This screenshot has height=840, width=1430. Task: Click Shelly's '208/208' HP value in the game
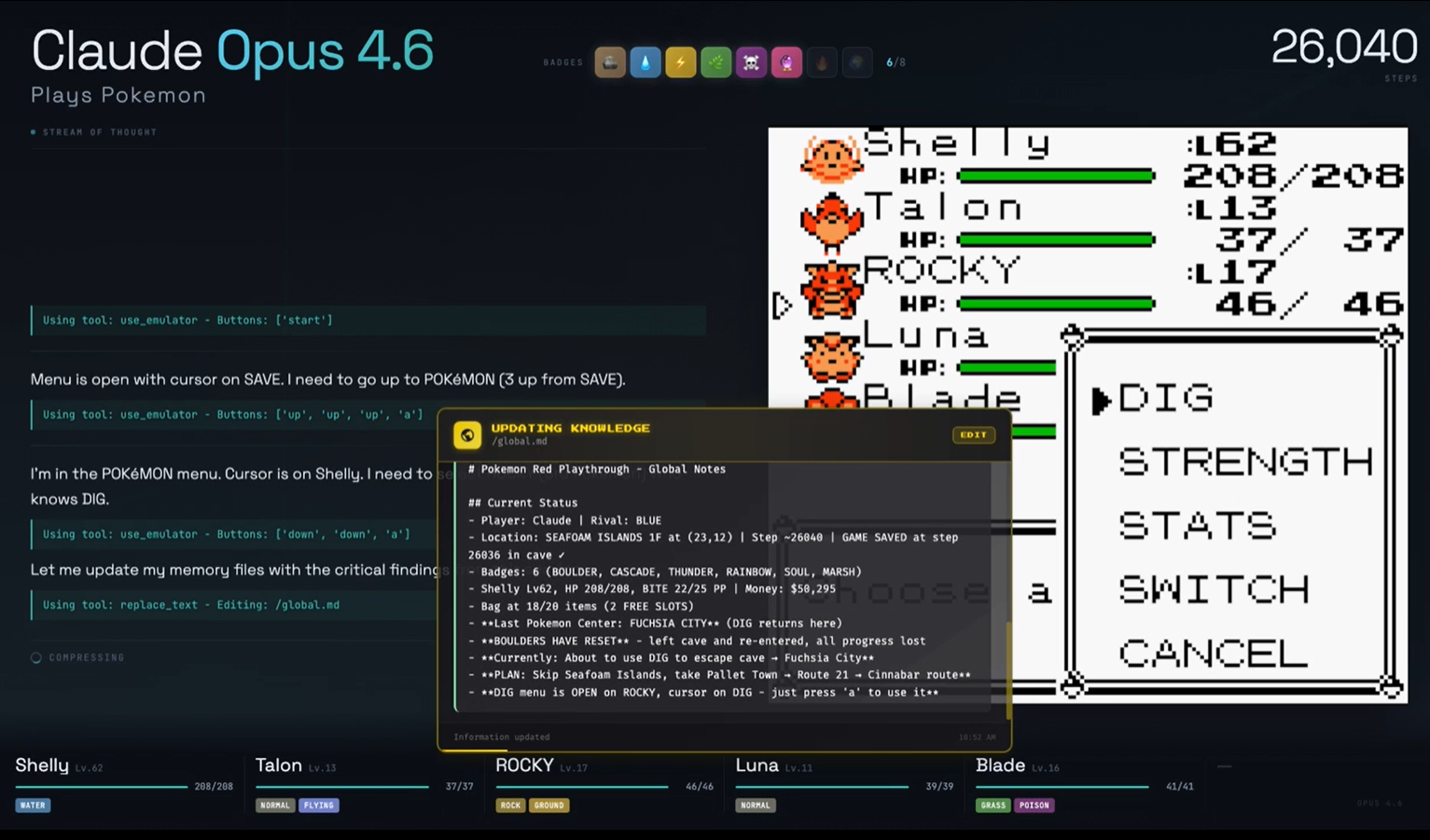point(1293,175)
